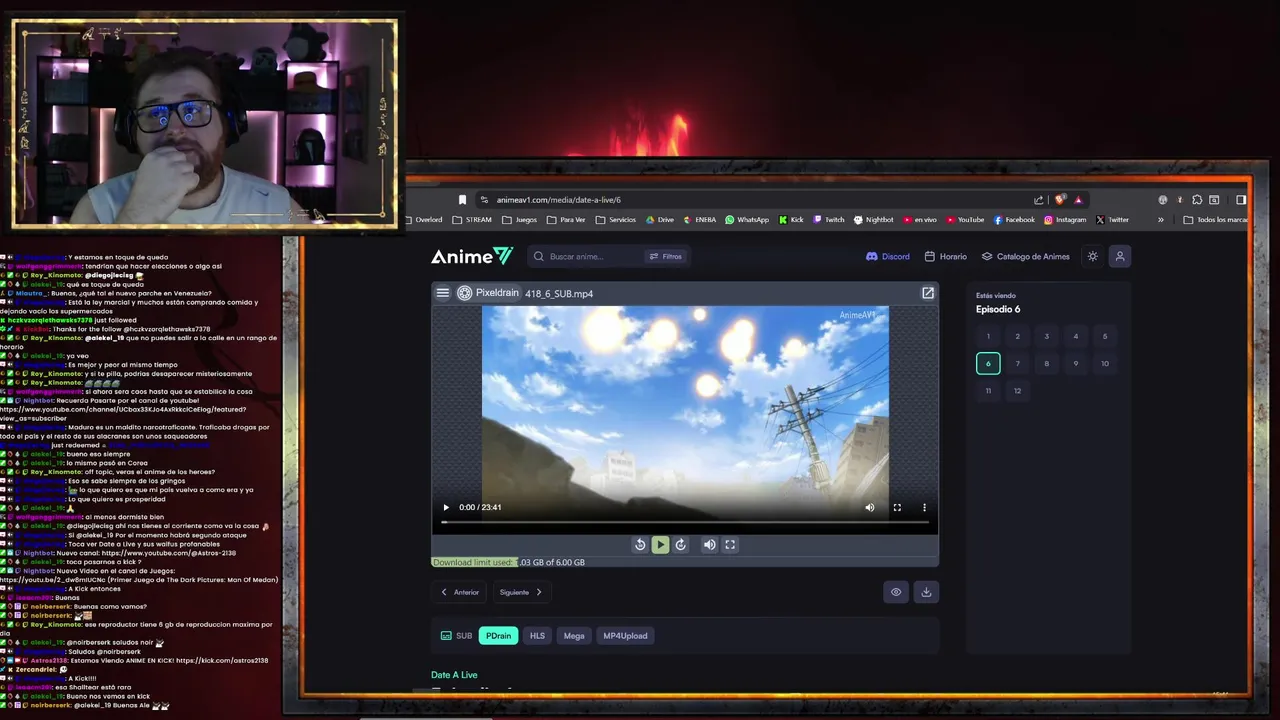This screenshot has height=720, width=1280.
Task: Open Catalogo de Animes
Action: [1026, 256]
